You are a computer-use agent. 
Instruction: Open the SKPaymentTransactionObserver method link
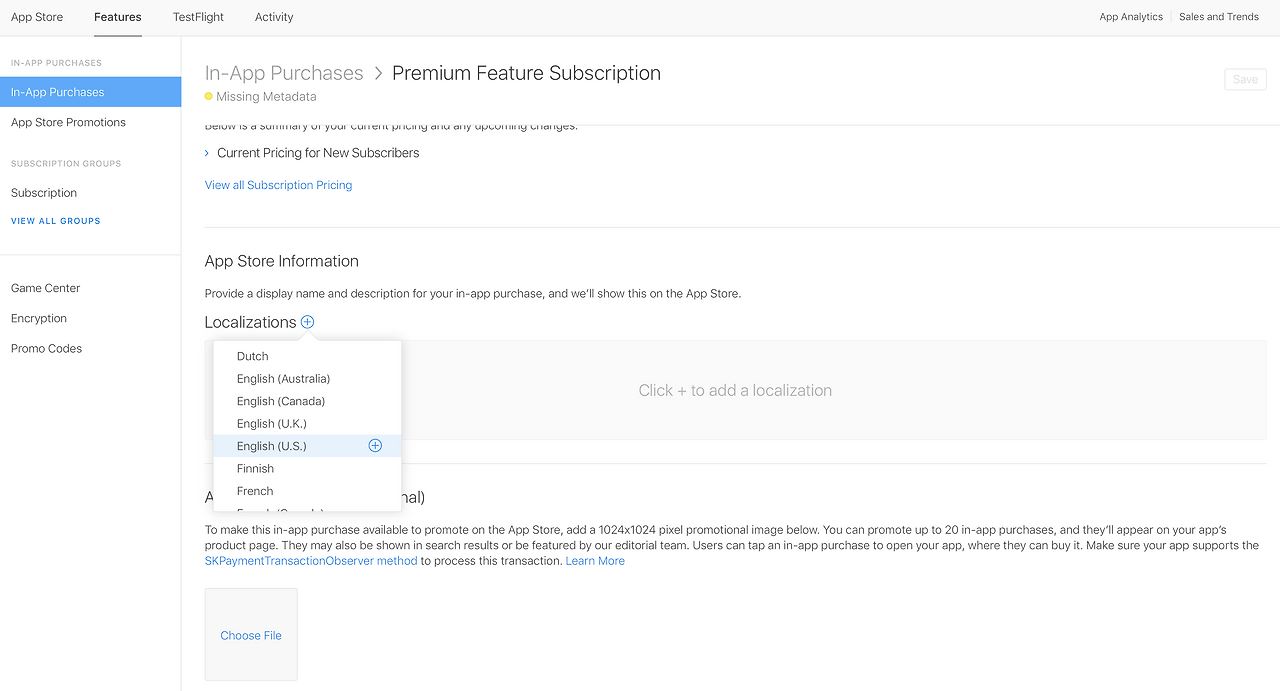311,561
